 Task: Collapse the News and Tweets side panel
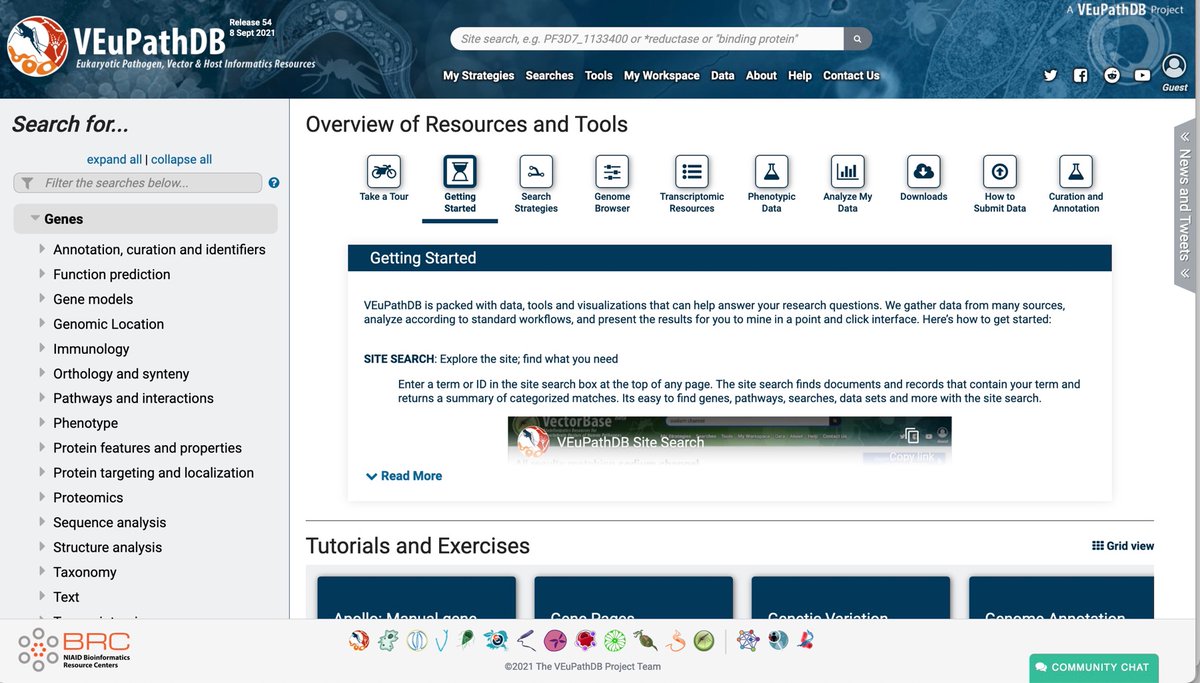pos(1184,137)
